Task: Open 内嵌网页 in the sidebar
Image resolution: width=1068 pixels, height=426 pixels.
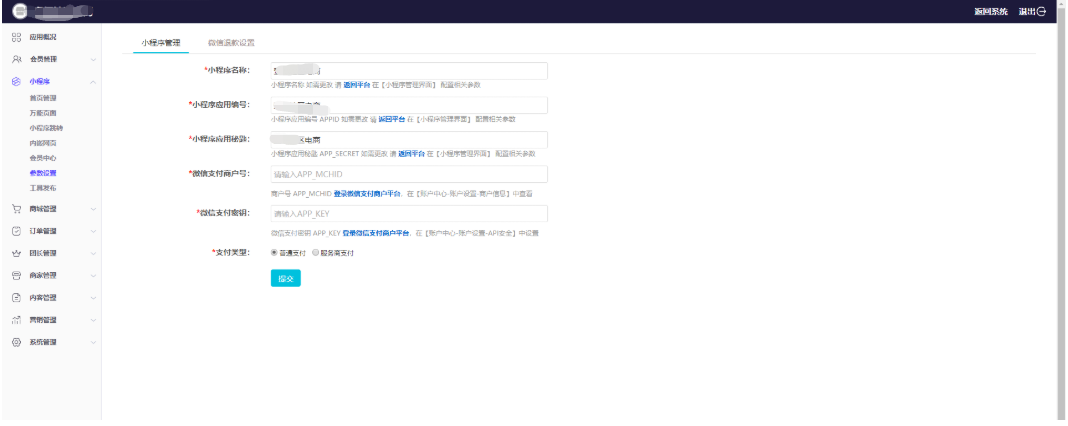Action: [43, 143]
